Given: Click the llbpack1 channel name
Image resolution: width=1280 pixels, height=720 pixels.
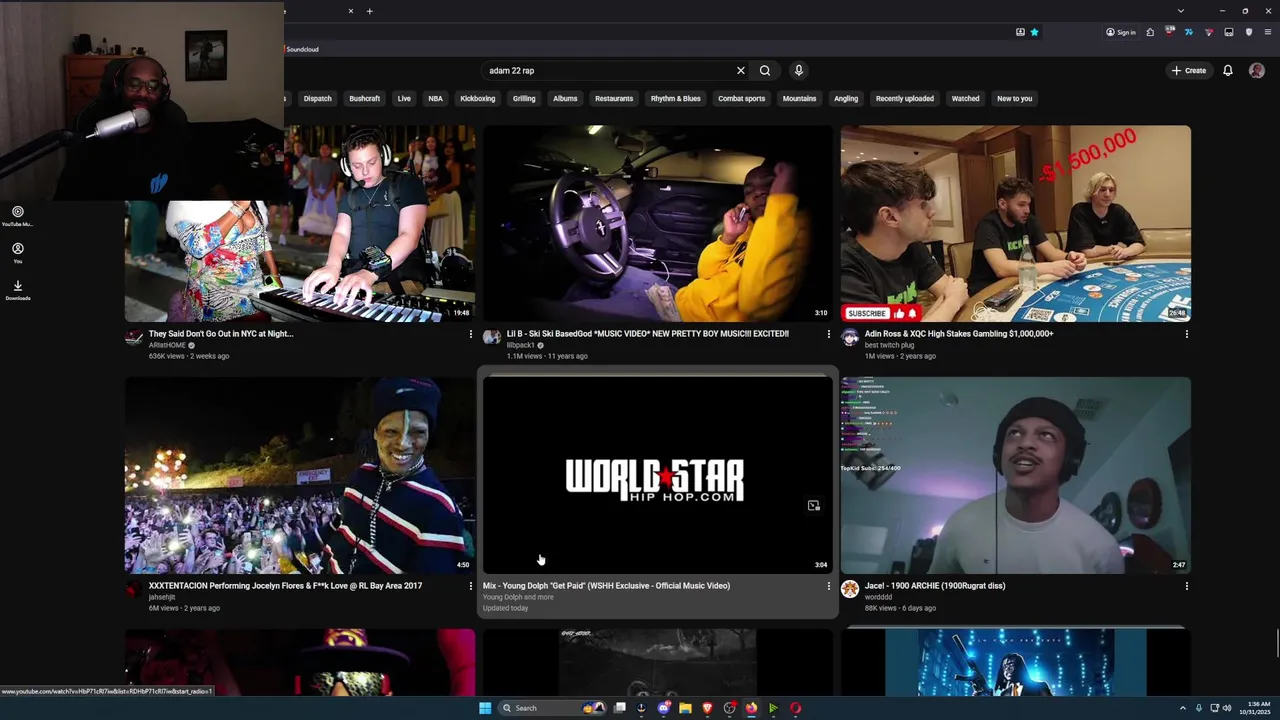Looking at the screenshot, I should 520,345.
